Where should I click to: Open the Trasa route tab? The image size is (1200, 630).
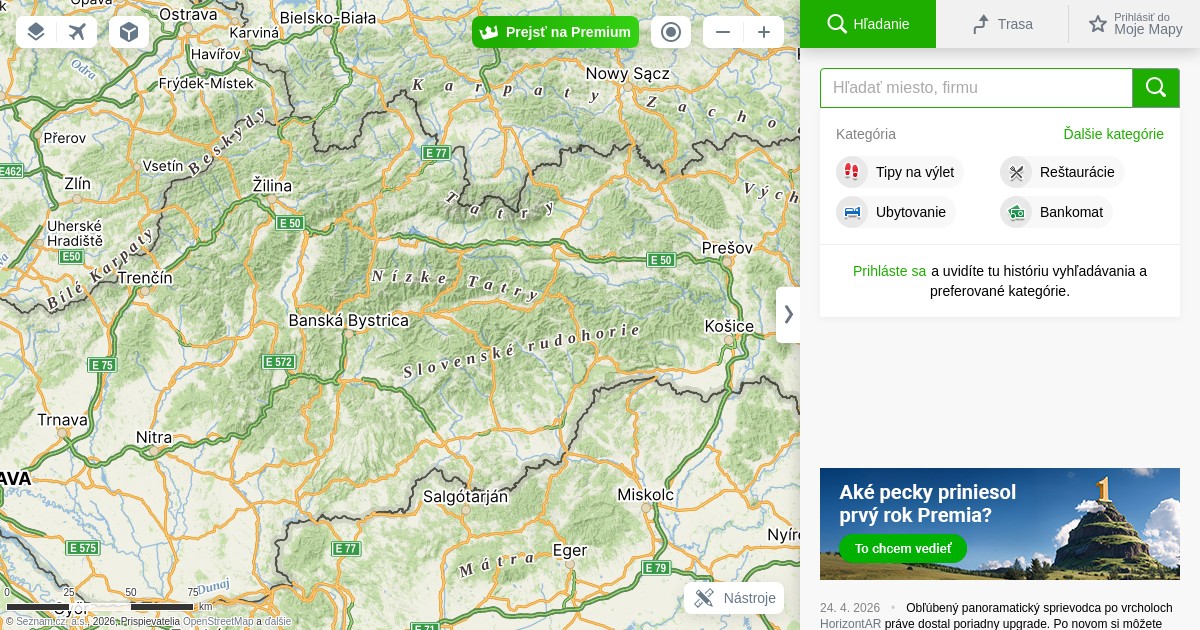coord(1002,24)
